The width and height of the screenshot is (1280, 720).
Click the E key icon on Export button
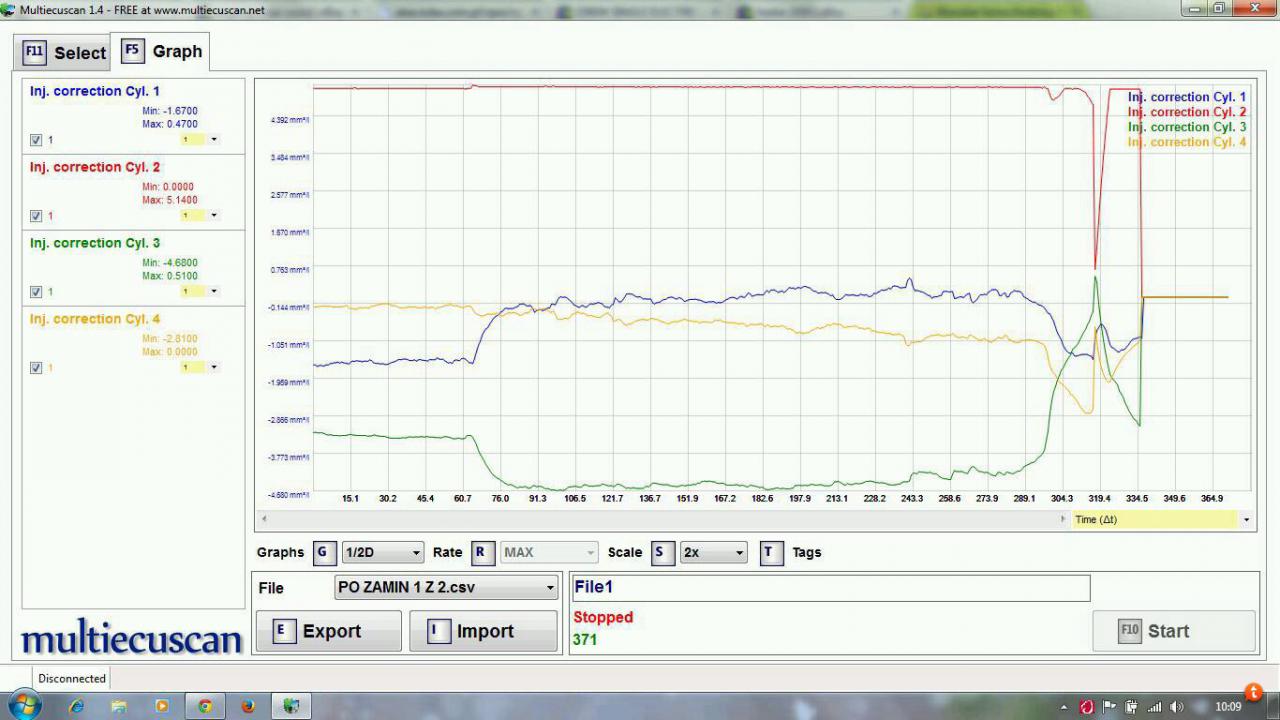pos(284,631)
